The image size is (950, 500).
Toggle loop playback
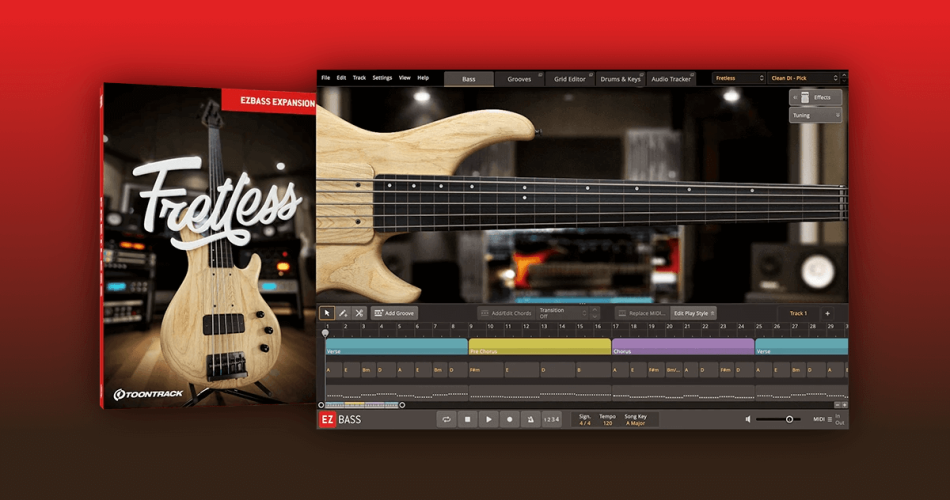[x=447, y=419]
